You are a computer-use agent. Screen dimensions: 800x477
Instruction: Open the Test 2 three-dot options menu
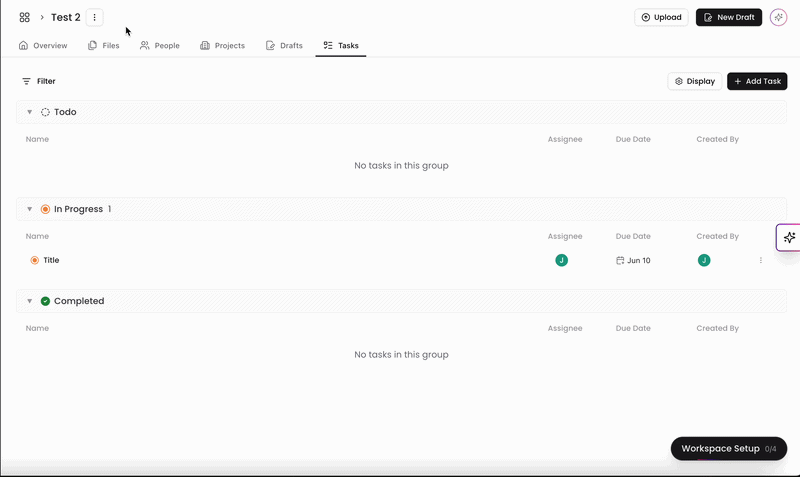click(94, 17)
